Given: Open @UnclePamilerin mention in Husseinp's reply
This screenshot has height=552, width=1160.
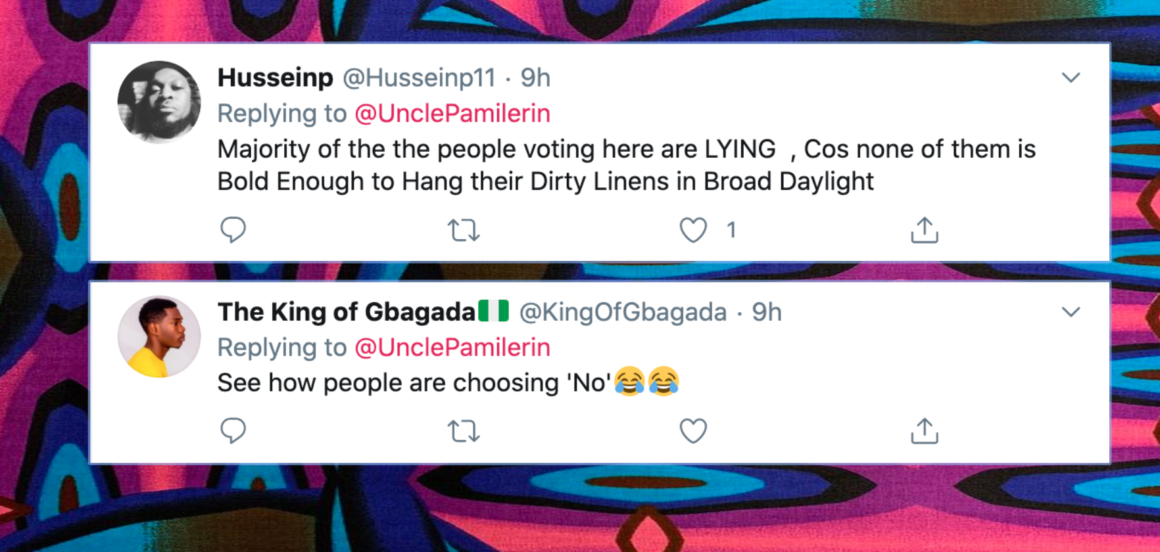Looking at the screenshot, I should coord(453,113).
